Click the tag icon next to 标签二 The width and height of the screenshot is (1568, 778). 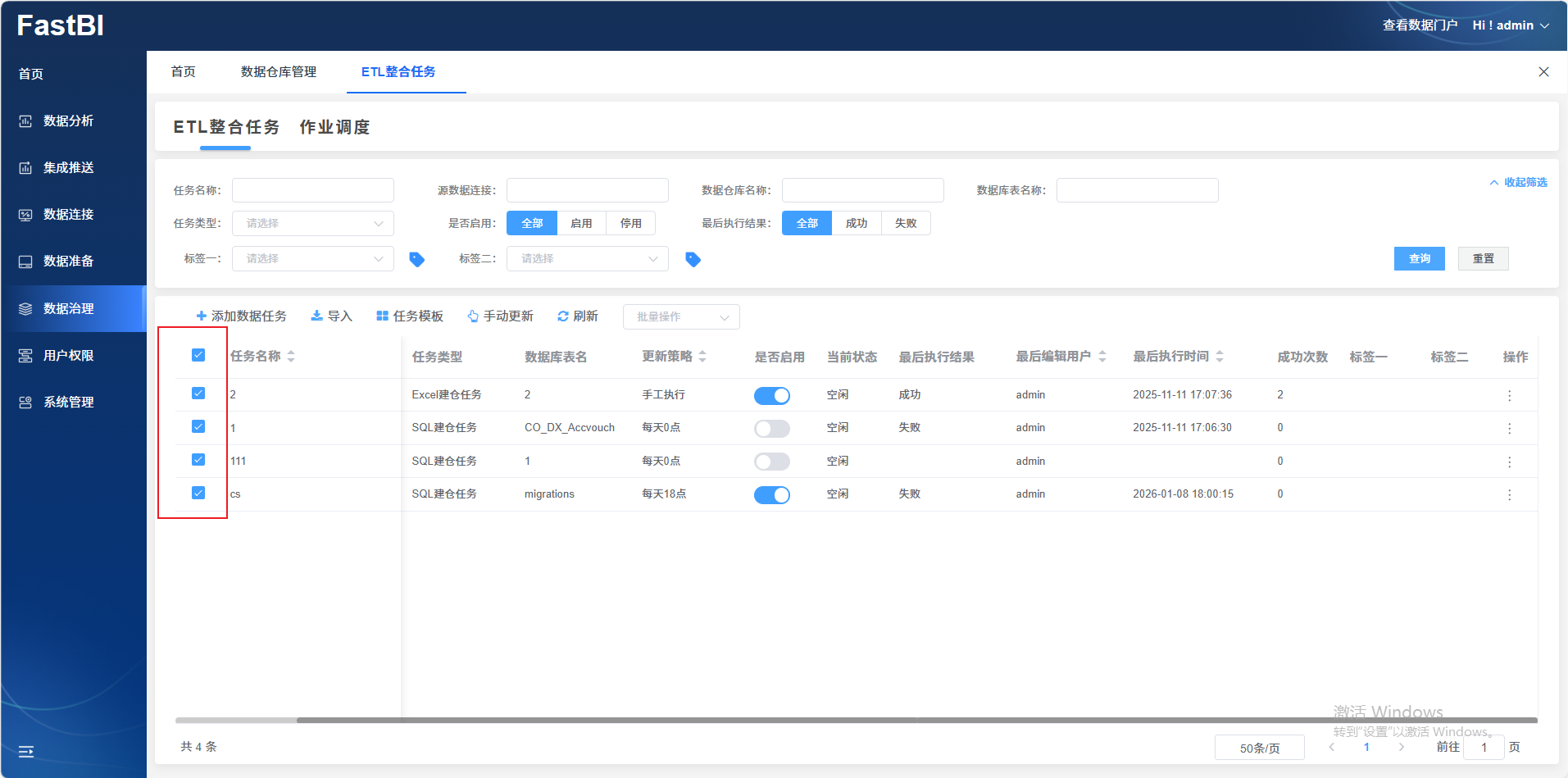[693, 259]
